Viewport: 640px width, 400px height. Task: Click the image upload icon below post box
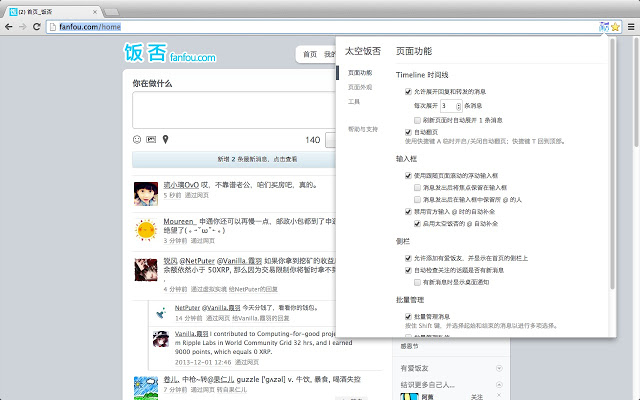click(x=151, y=140)
